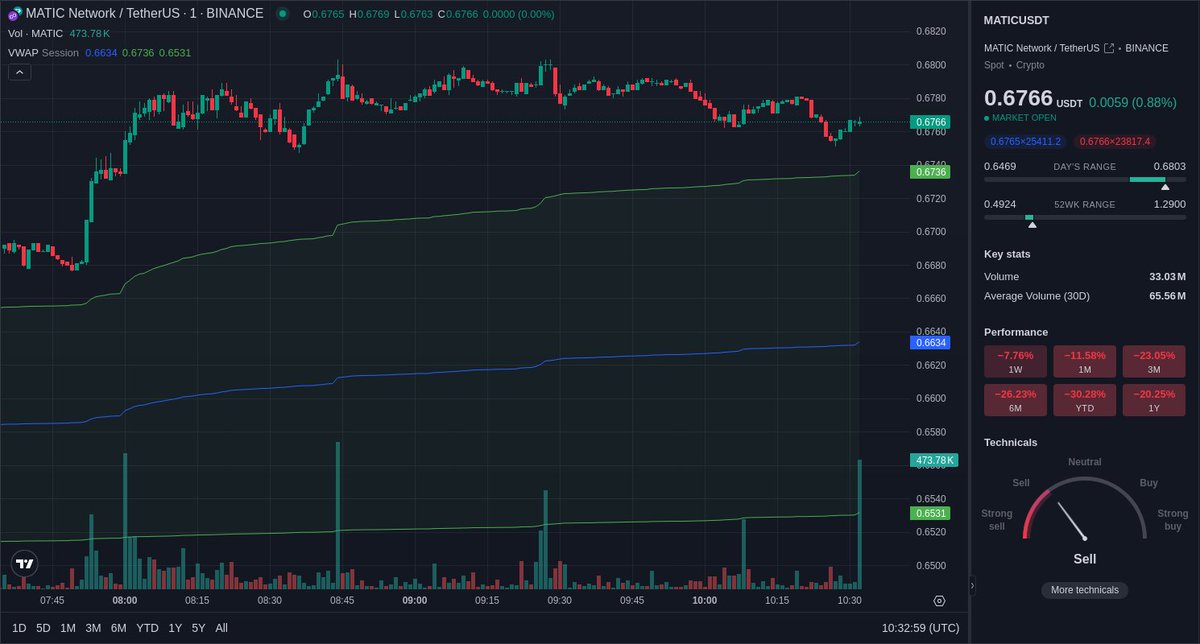Click the TradingView logo on chart
1200x644 pixels.
[25, 564]
